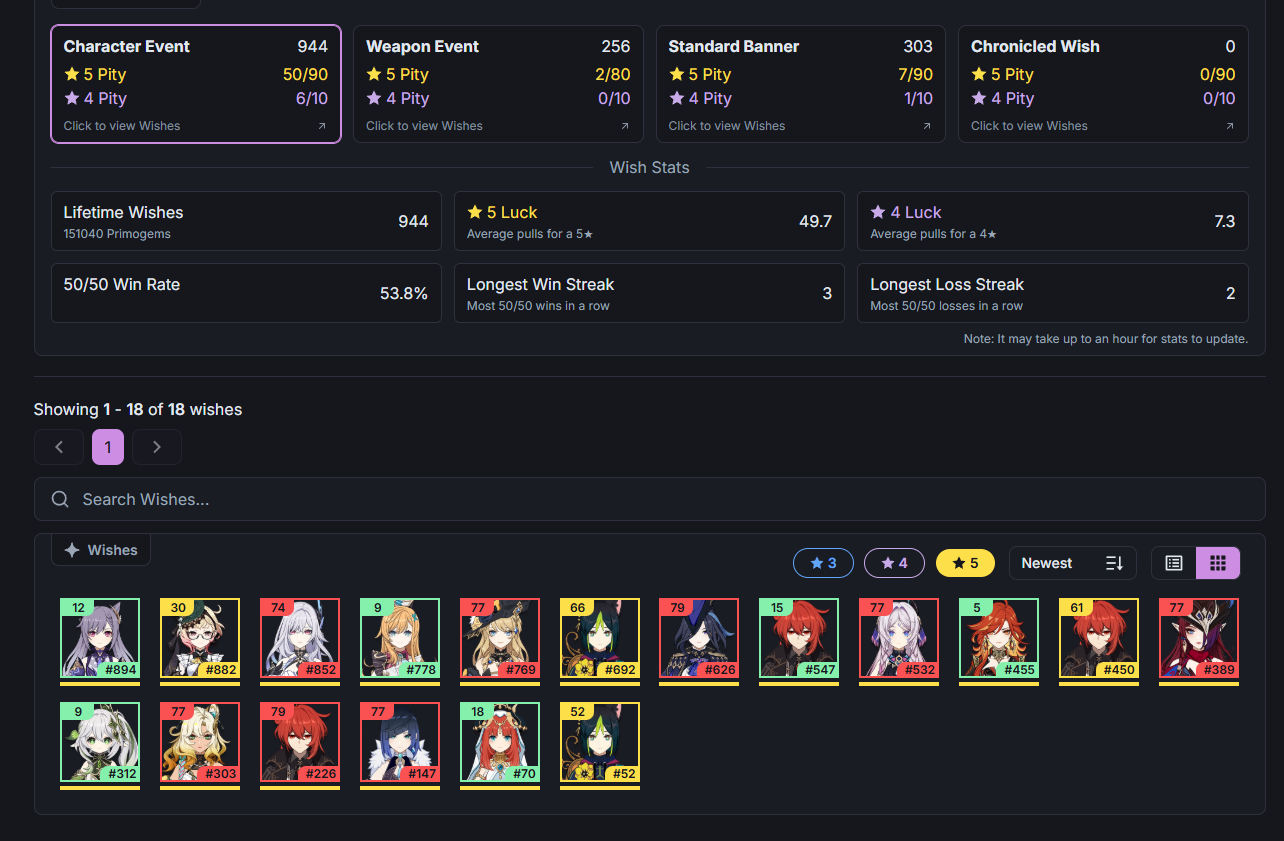Open wish #547 character thumbnail
This screenshot has width=1284, height=841.
coord(800,638)
